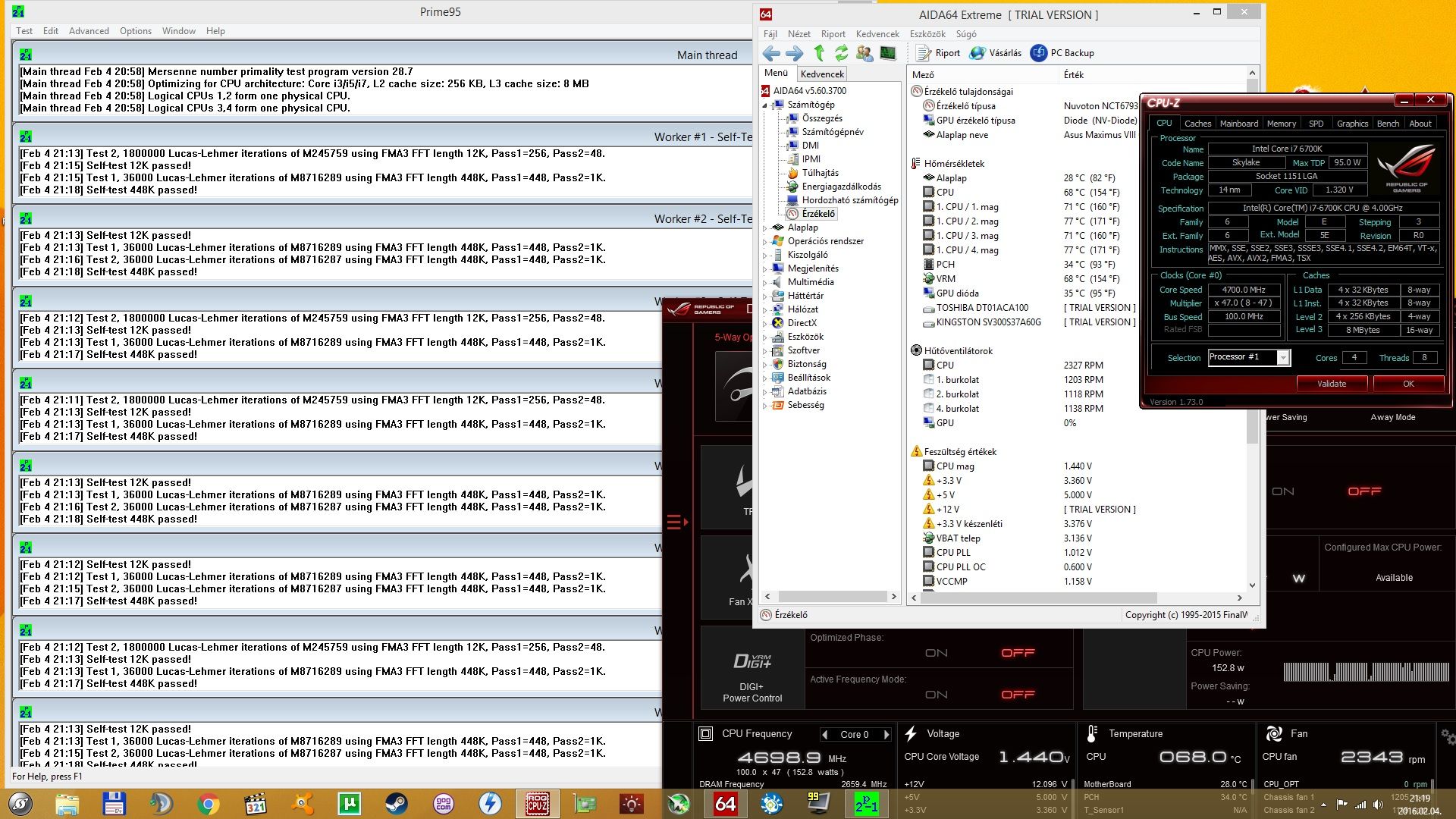The width and height of the screenshot is (1456, 819).
Task: Turn Active Frequency Mode ON
Action: [936, 695]
